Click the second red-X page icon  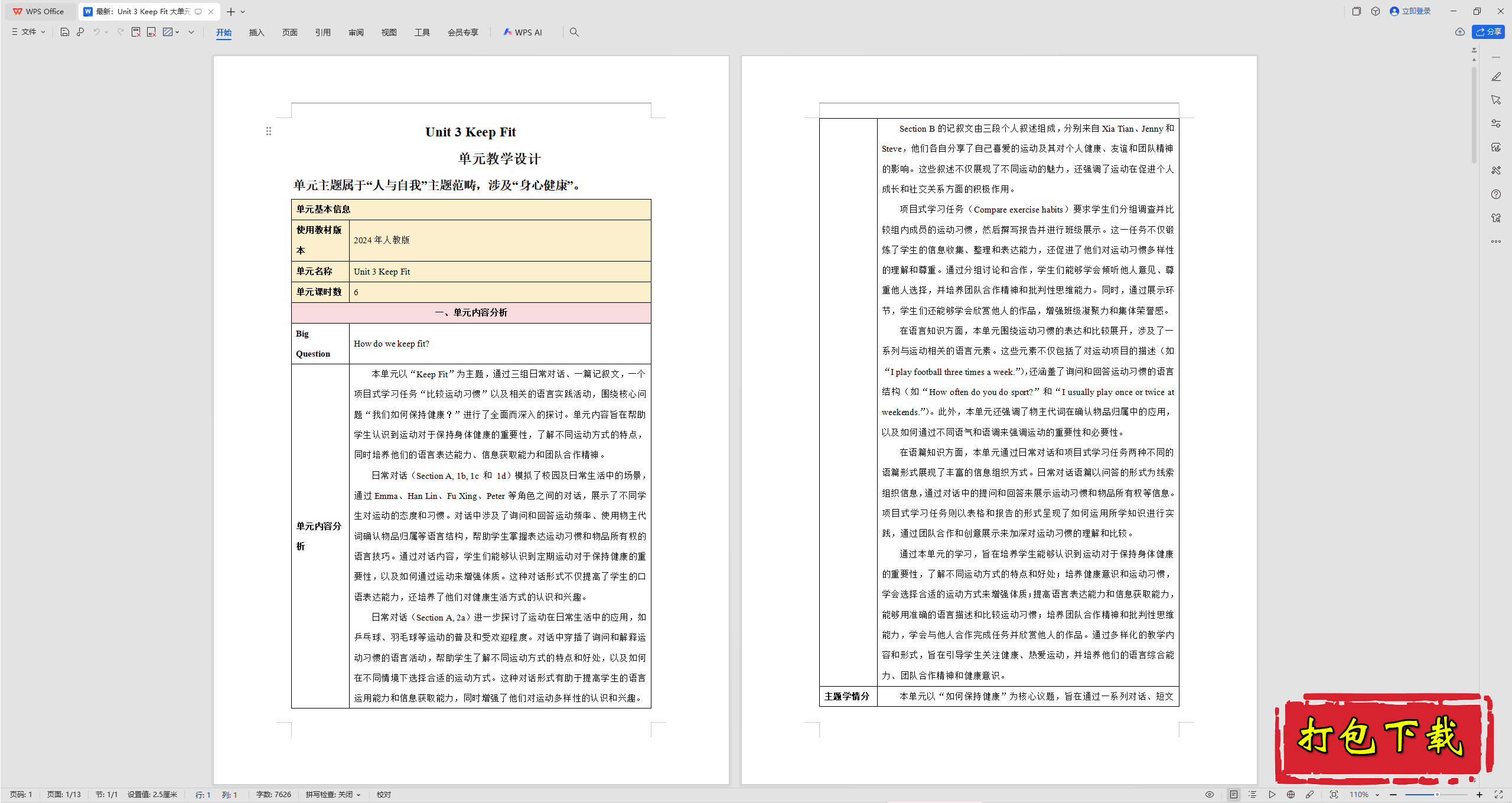[x=151, y=32]
